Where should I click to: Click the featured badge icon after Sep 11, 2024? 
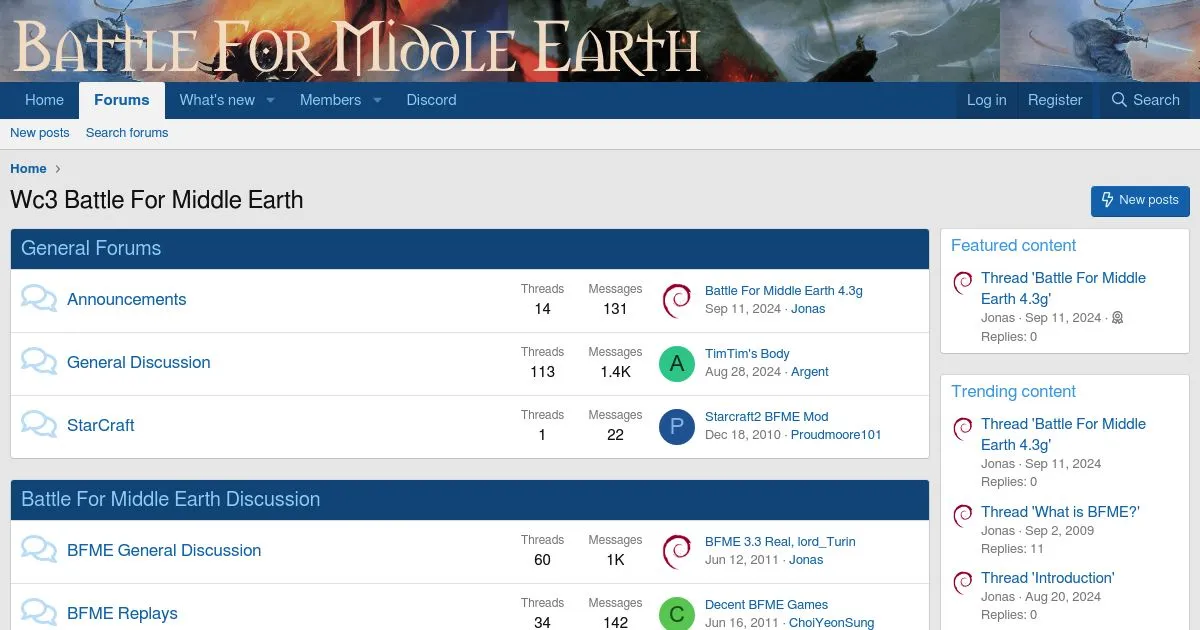1117,318
